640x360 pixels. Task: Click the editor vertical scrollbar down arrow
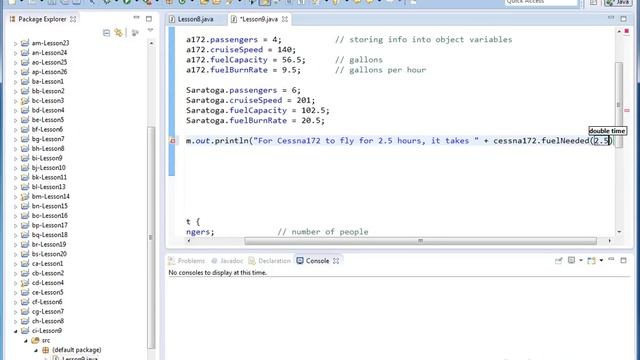pyautogui.click(x=619, y=232)
